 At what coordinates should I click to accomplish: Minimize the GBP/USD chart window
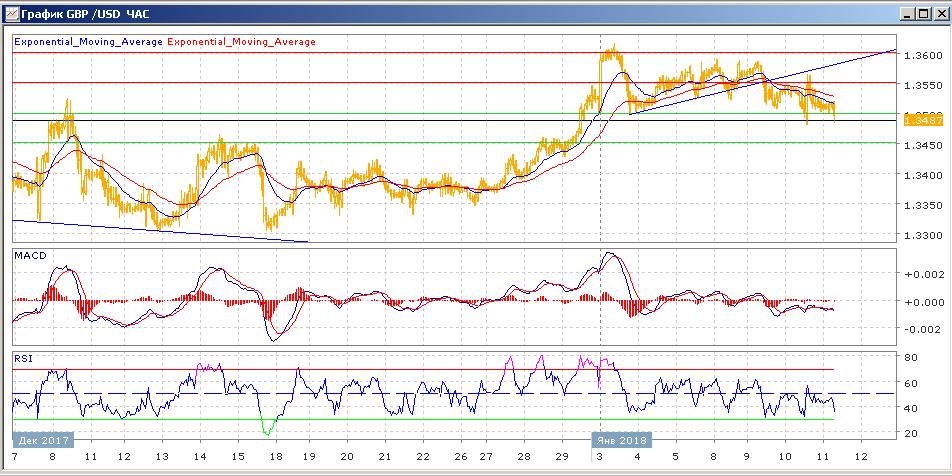pos(908,14)
